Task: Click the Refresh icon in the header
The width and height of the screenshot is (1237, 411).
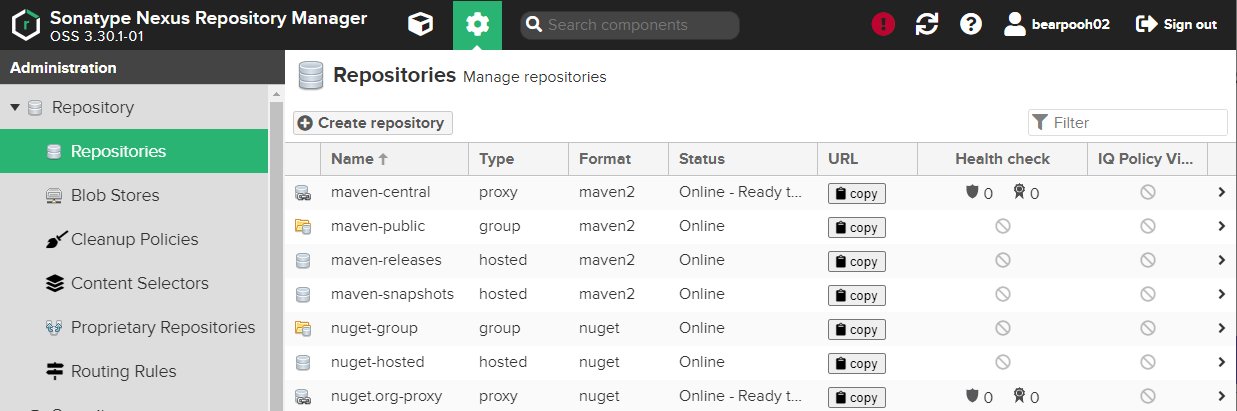Action: pos(927,24)
